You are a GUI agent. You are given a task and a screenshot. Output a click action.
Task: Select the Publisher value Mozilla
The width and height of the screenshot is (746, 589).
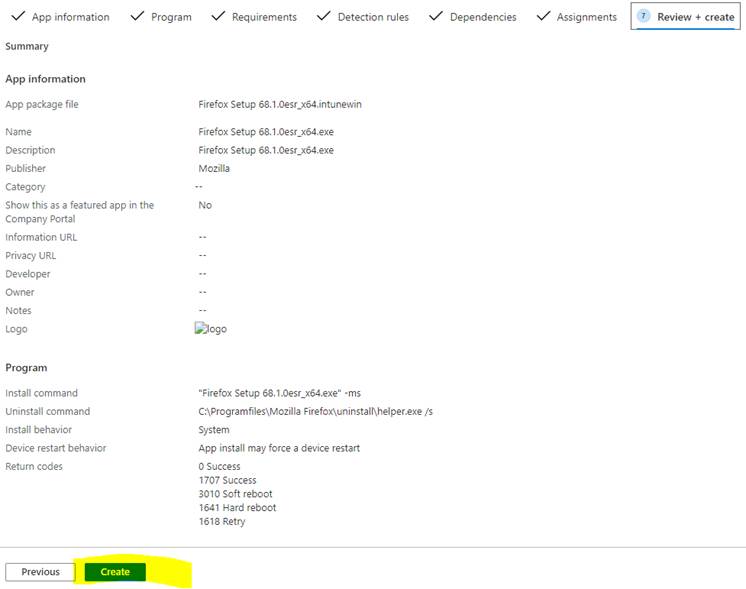point(214,168)
